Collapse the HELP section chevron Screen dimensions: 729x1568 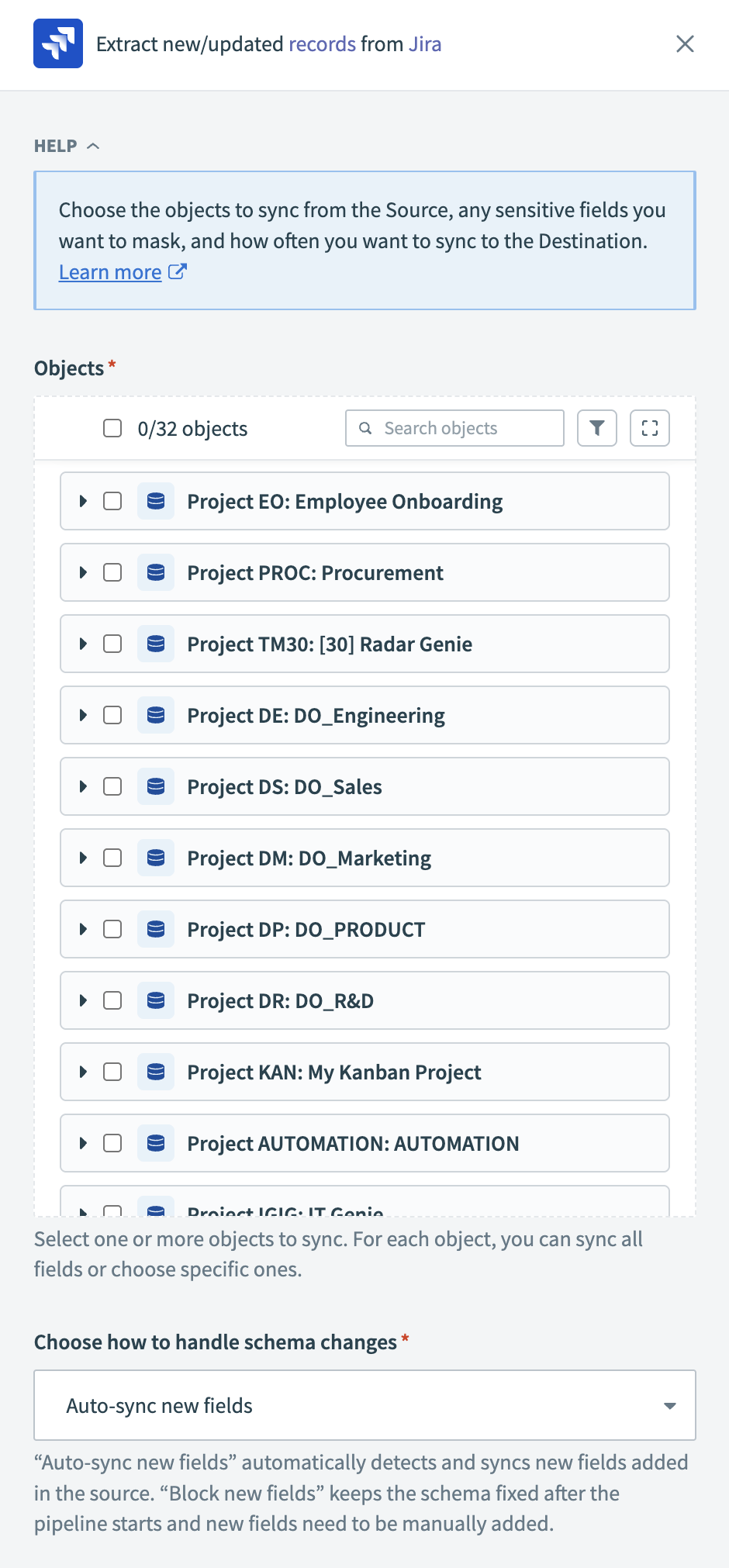(x=93, y=147)
